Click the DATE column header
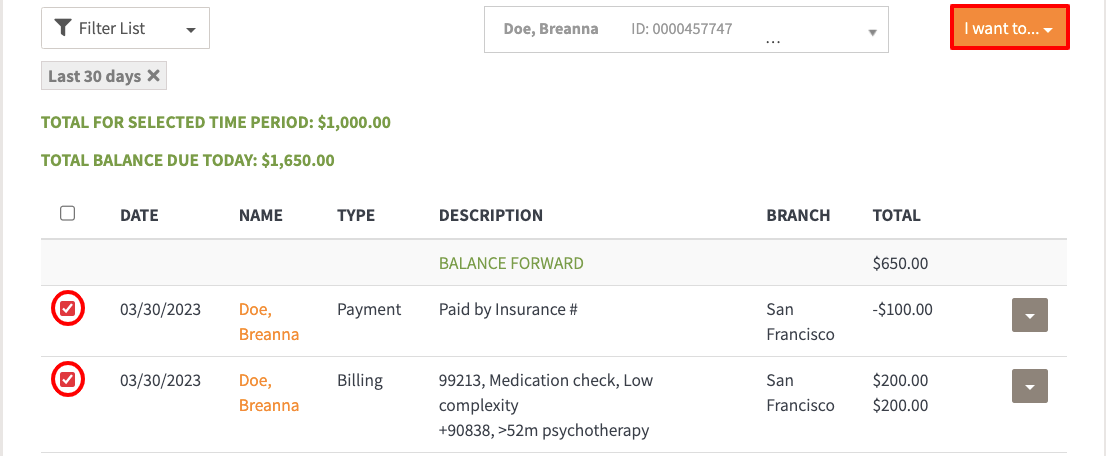Screen dimensions: 1106x456 pos(139,215)
